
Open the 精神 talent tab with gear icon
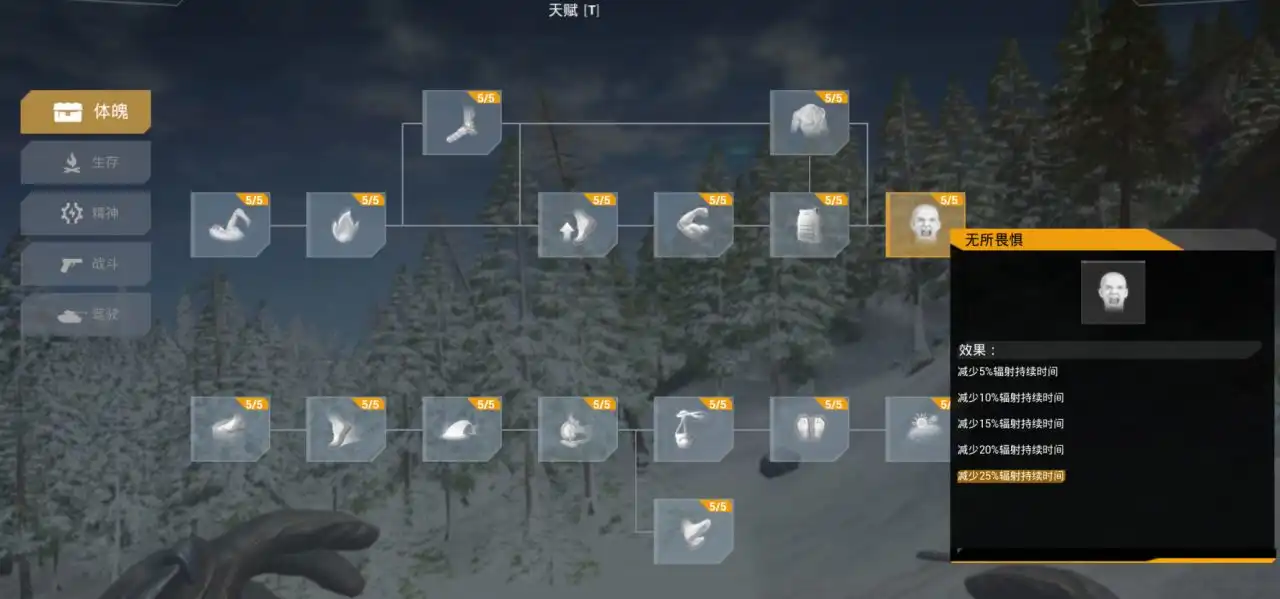point(86,213)
